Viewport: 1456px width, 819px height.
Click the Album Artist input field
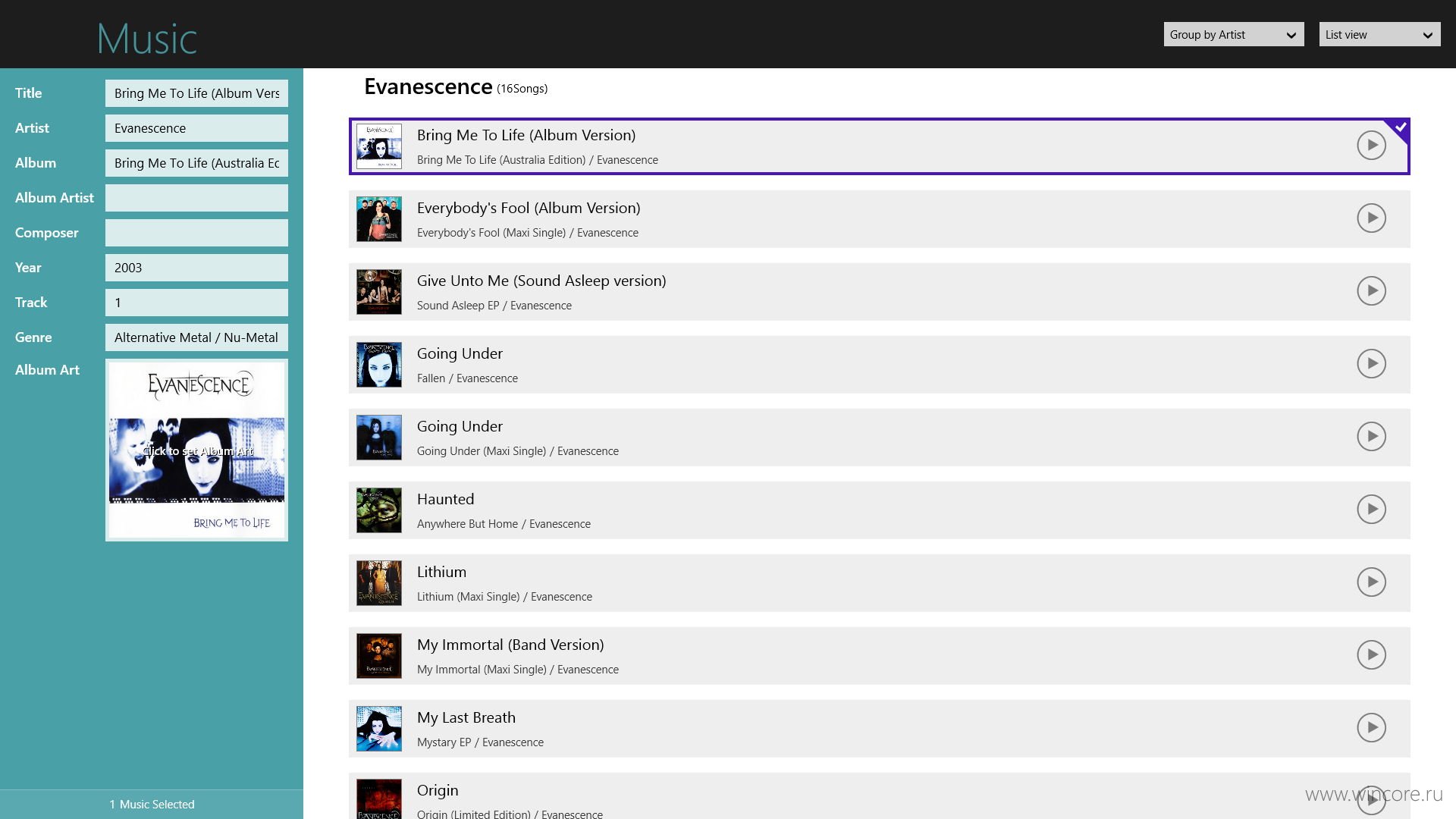click(x=196, y=198)
